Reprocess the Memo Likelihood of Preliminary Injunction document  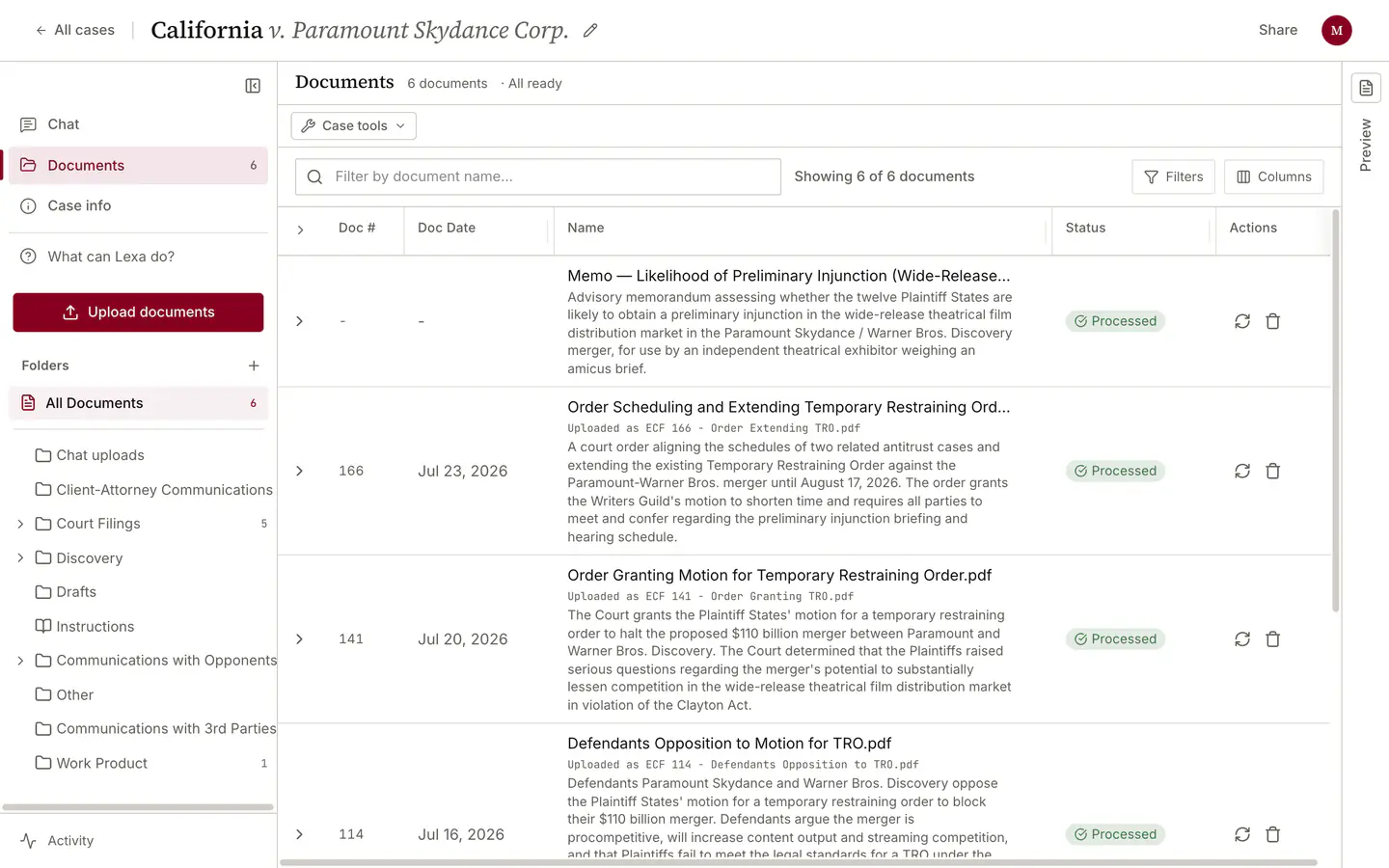click(x=1242, y=321)
